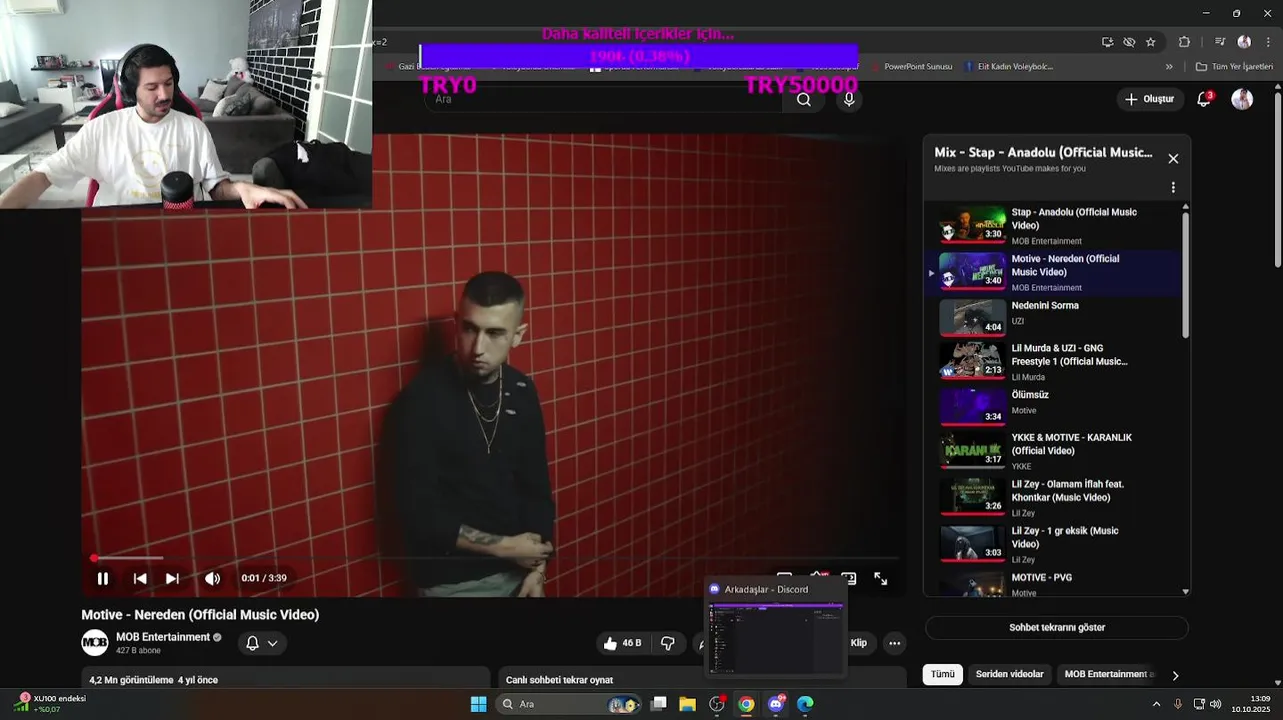This screenshot has width=1283, height=720.
Task: Expand the hidden system tray icons chevron
Action: 1157,704
